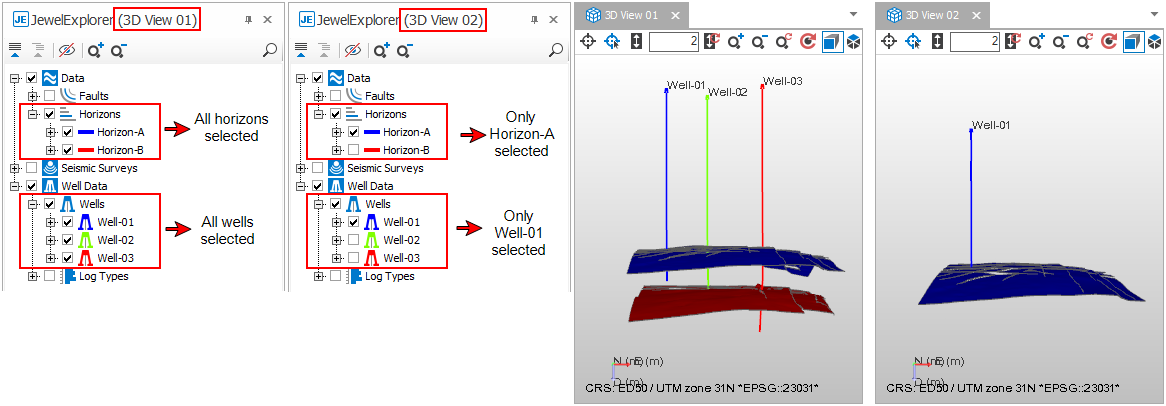This screenshot has height=406, width=1166.
Task: Click vertical exaggeration input field in 3D View 01
Action: tap(673, 42)
